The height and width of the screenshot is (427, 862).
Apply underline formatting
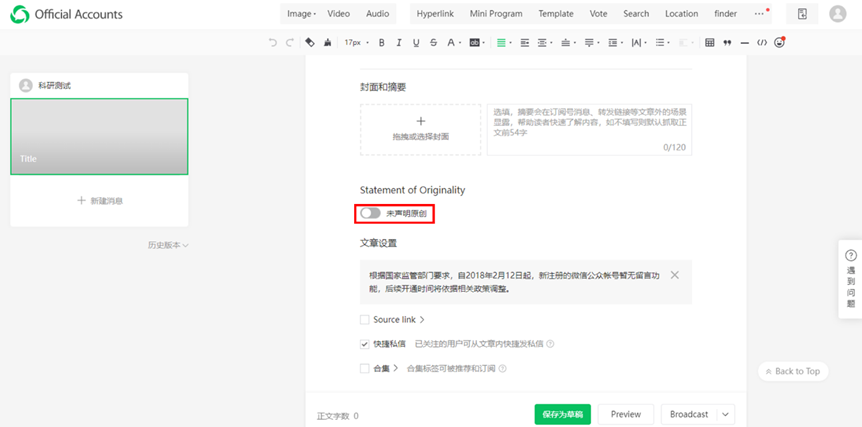point(416,43)
